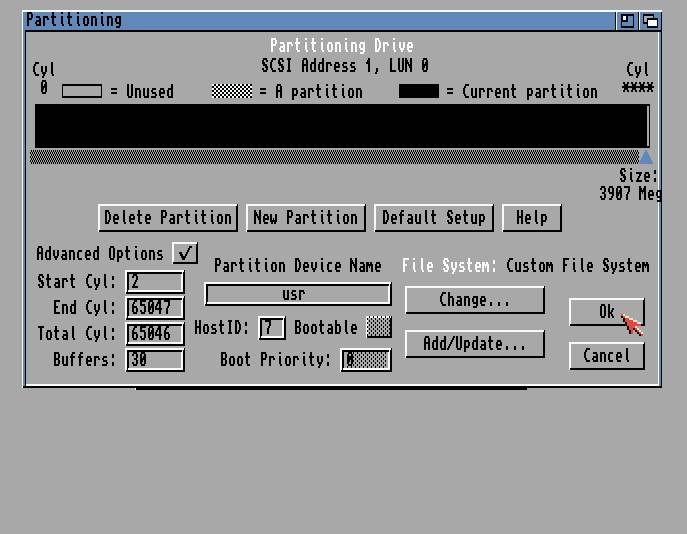Click the Add/Update... file system button
687x534 pixels.
click(474, 344)
